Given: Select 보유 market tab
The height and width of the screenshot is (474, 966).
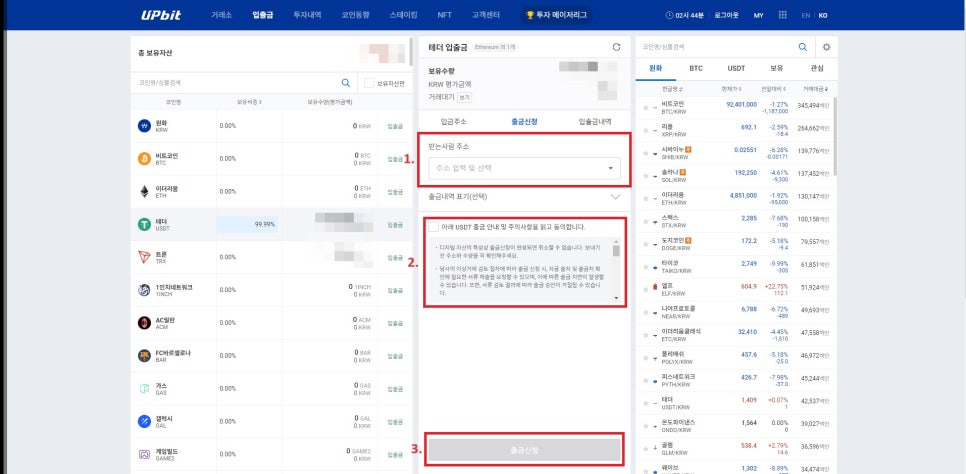Looking at the screenshot, I should pos(776,68).
